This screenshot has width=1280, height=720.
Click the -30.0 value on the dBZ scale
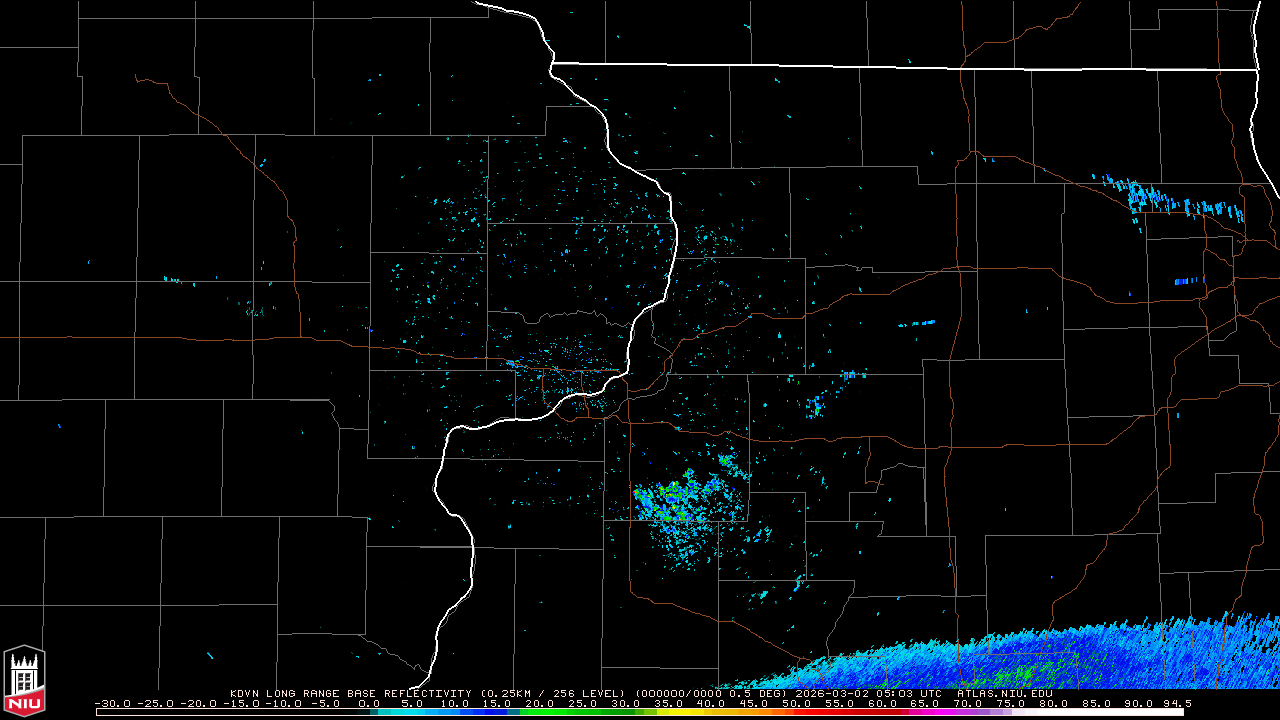click(113, 704)
